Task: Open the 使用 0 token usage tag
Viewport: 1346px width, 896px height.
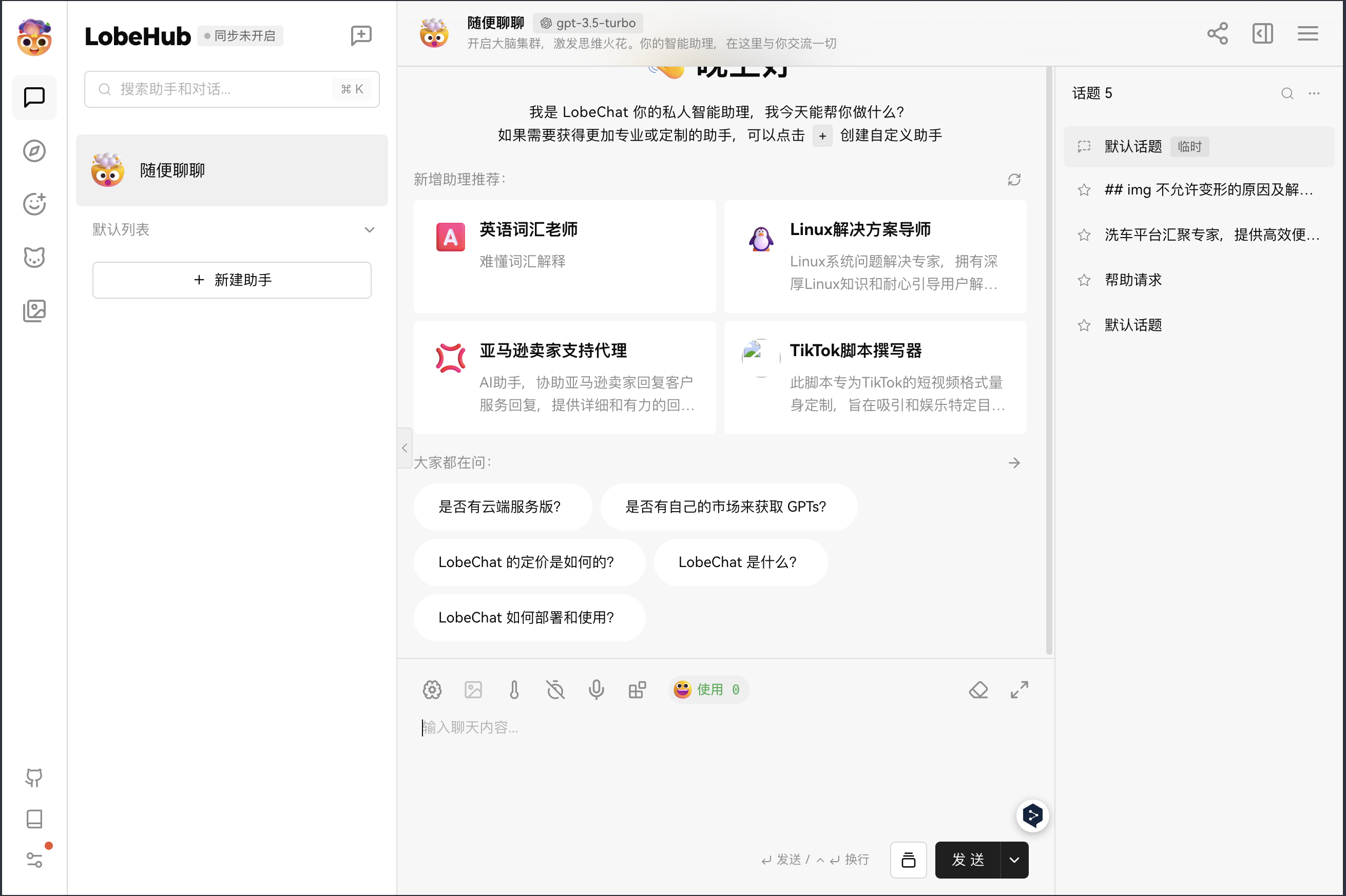Action: point(709,690)
